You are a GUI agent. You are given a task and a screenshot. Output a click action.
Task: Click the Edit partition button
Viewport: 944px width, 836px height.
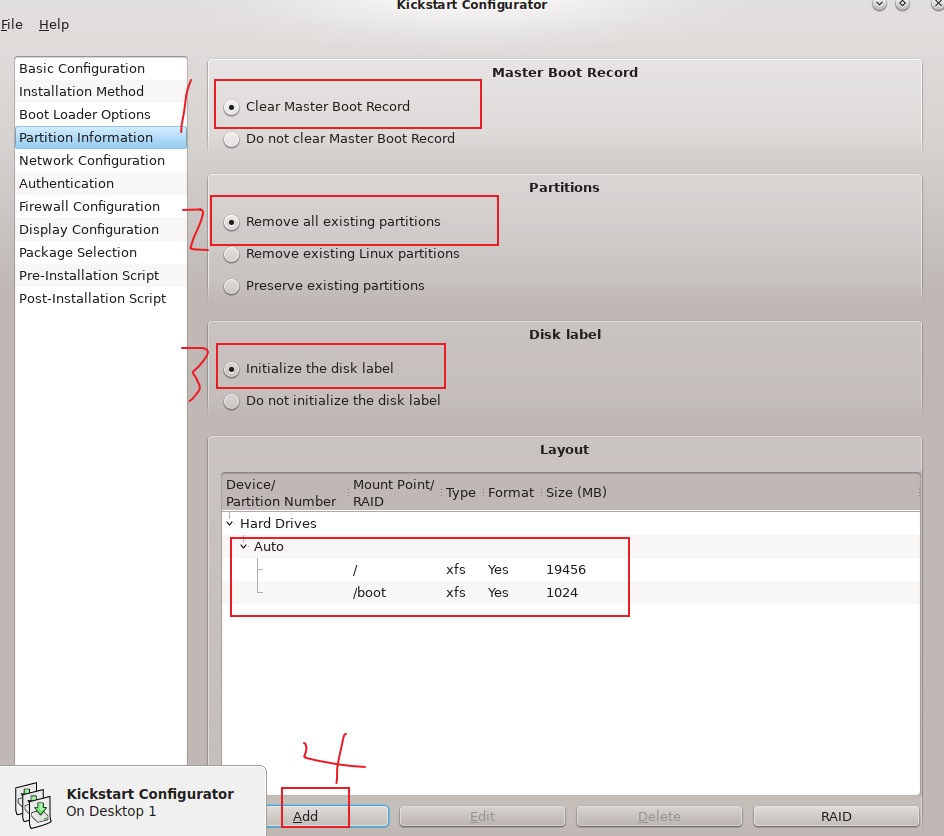(482, 816)
